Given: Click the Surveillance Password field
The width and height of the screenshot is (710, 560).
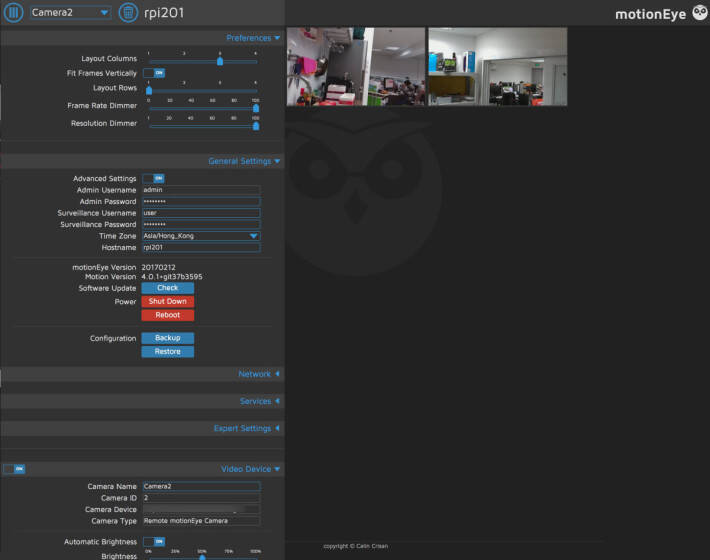Looking at the screenshot, I should coord(201,225).
